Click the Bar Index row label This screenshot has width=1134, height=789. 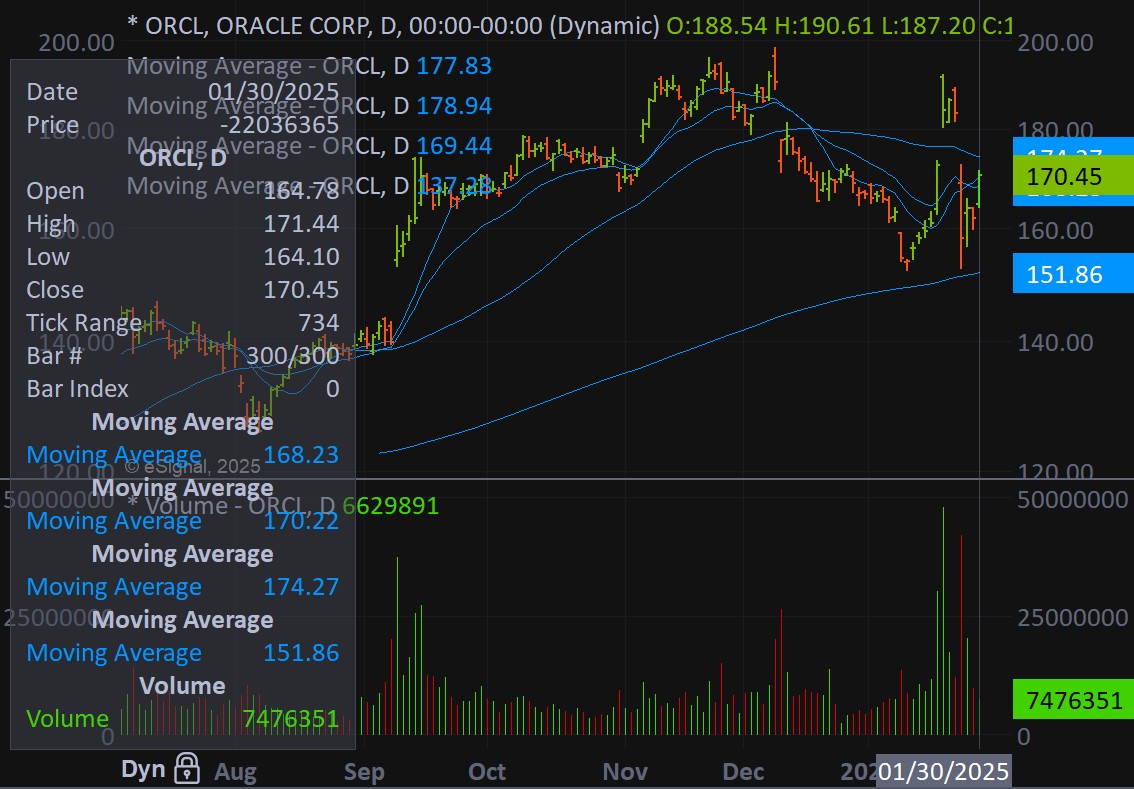pos(77,388)
